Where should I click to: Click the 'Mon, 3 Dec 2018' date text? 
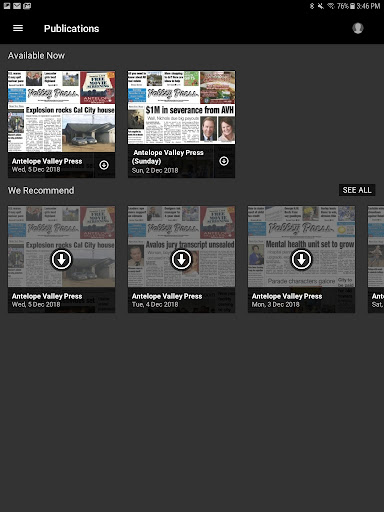pyautogui.click(x=276, y=304)
